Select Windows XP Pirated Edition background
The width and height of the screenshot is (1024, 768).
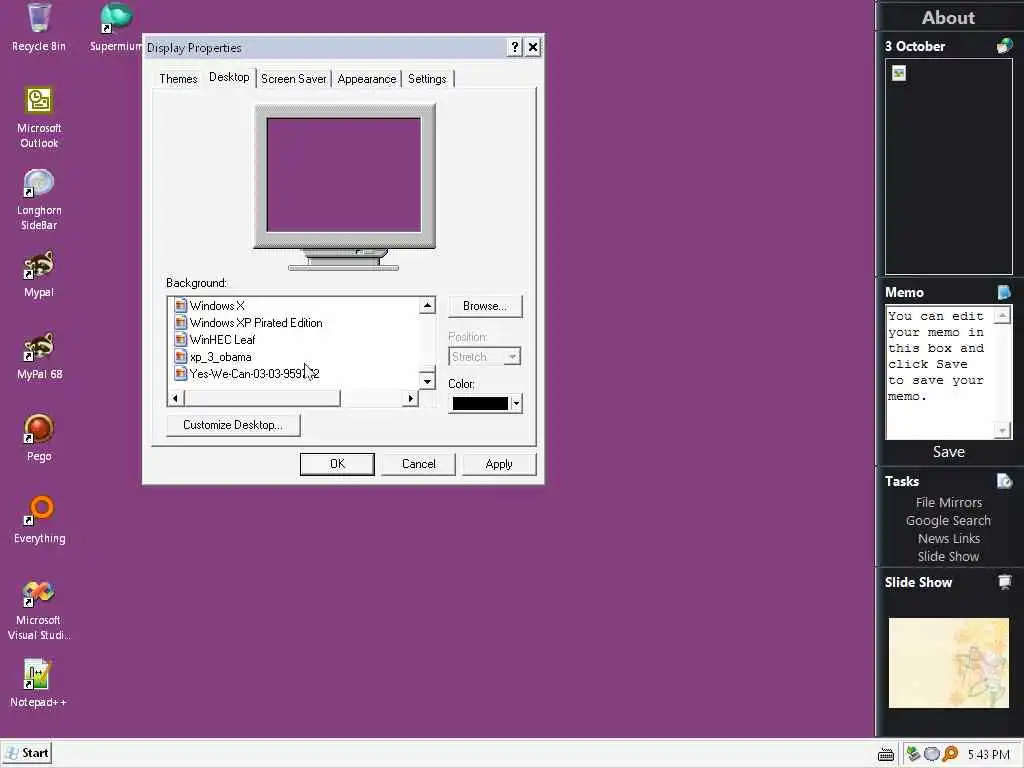[255, 323]
